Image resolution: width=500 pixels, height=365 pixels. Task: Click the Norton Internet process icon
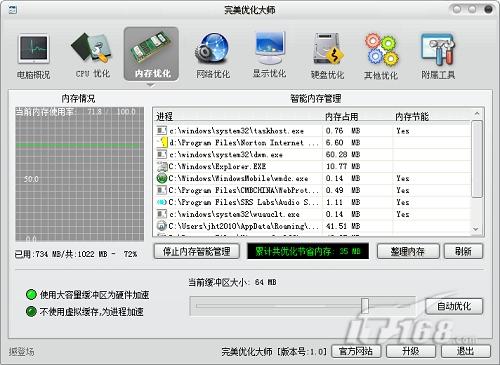coord(162,142)
